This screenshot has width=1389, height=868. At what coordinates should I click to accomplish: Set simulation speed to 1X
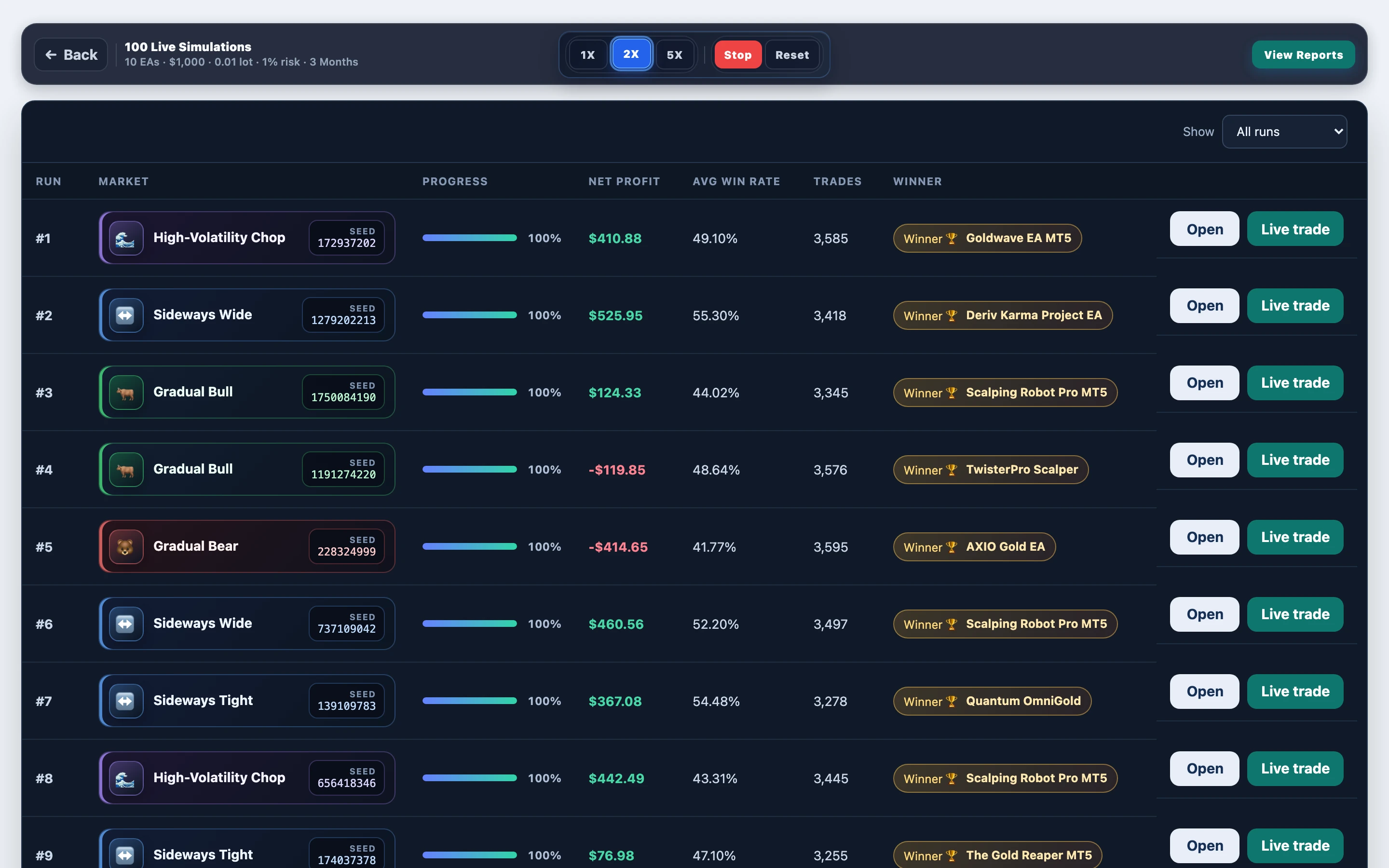pos(587,54)
